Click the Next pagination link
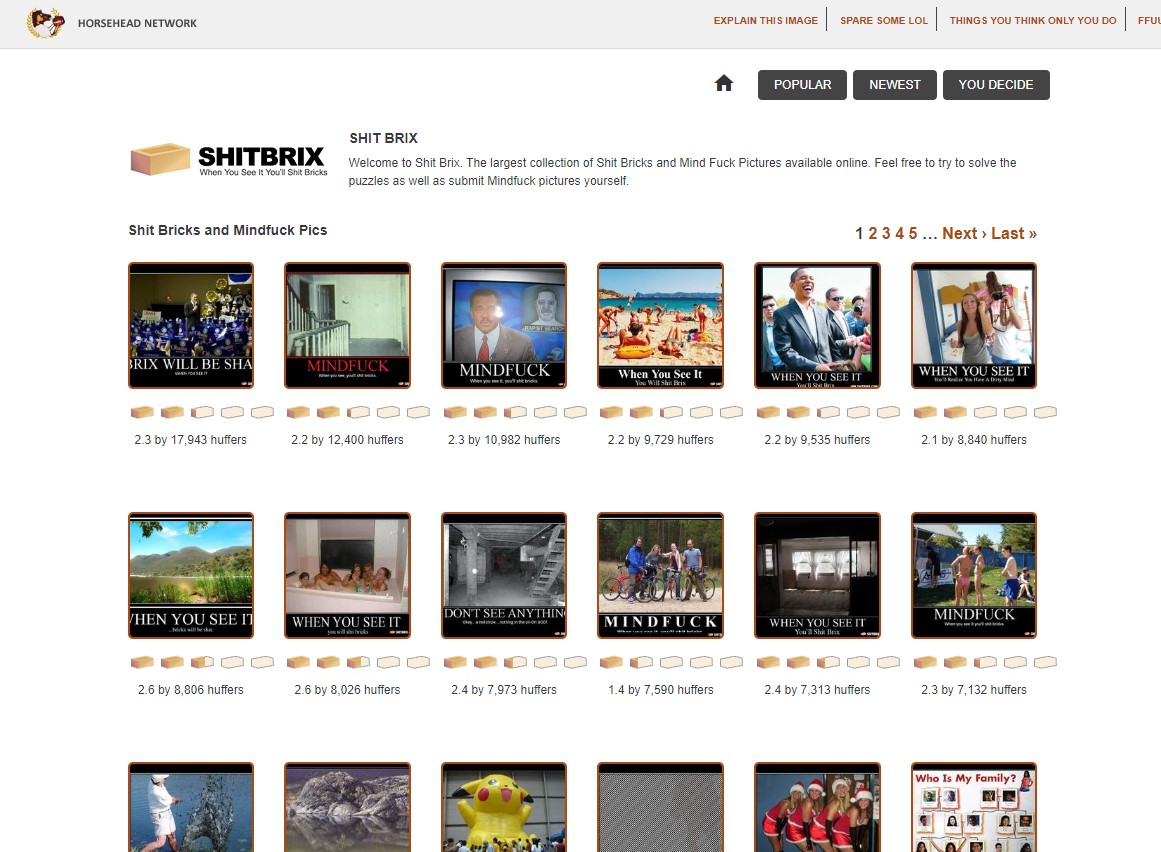The image size is (1161, 852). point(964,233)
